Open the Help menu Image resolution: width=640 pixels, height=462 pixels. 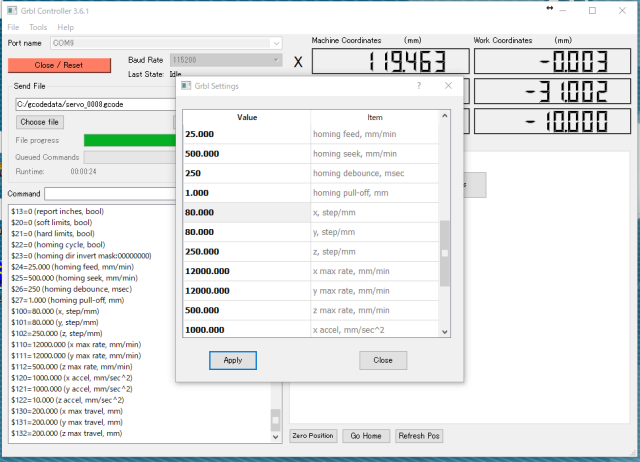pos(65,27)
